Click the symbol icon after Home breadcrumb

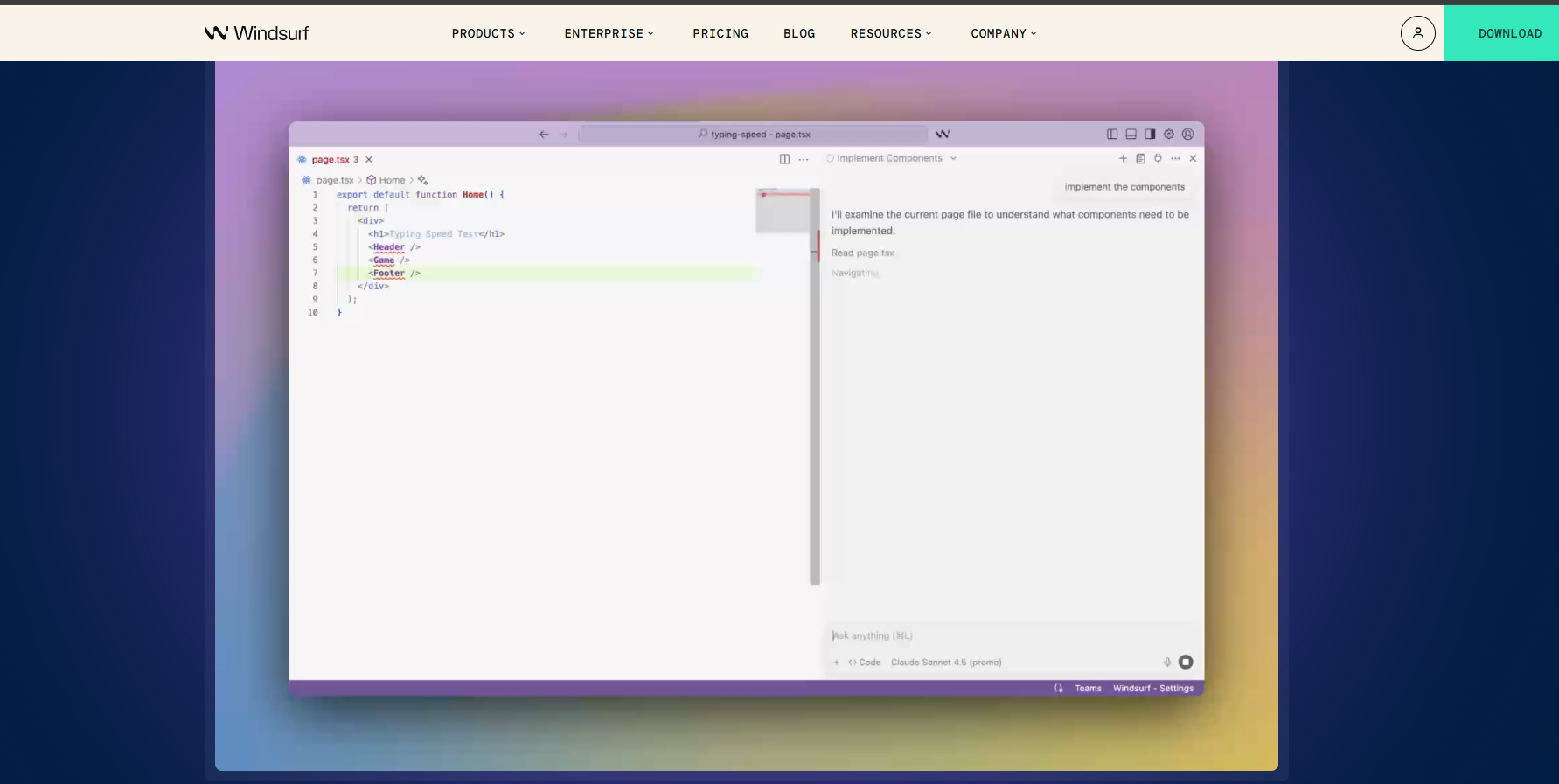(x=423, y=180)
